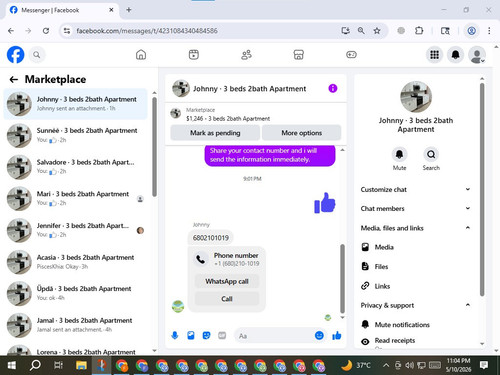Open the $1,246 Marketplace listing link

[x=228, y=118]
